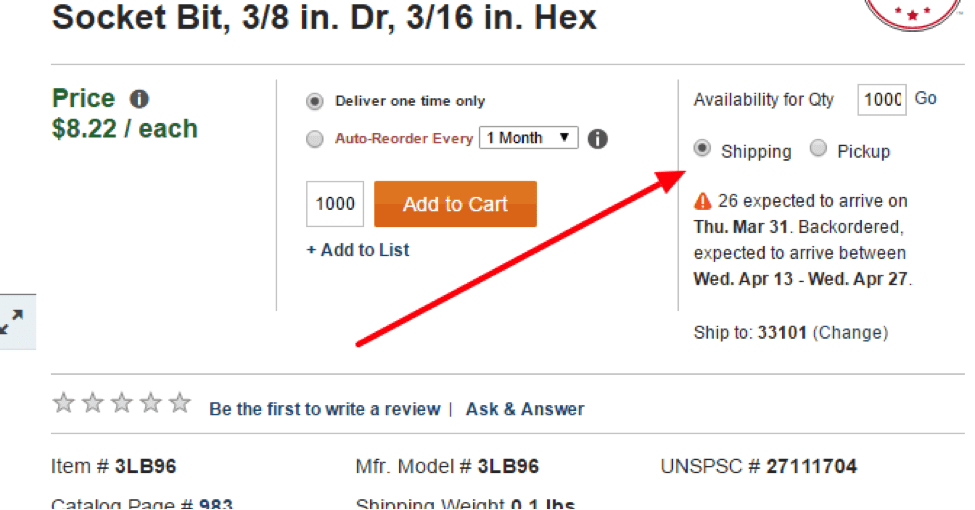The height and width of the screenshot is (510, 975).
Task: Click the red star badge logo
Action: coord(913,14)
